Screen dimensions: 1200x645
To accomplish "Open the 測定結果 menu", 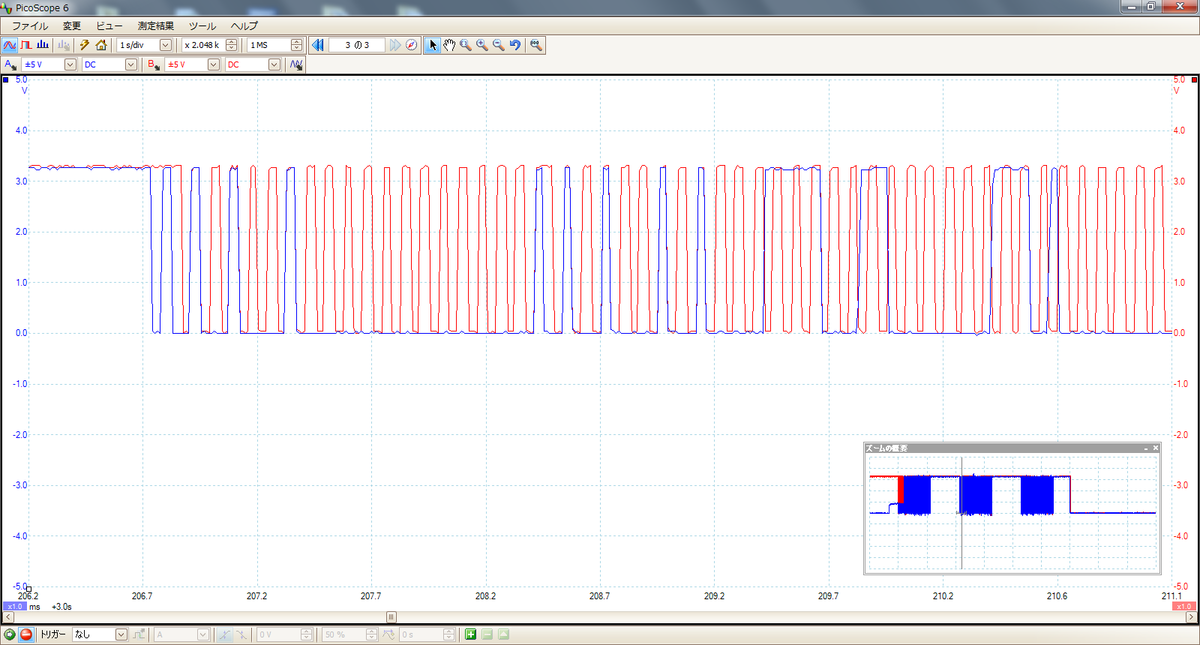I will [155, 25].
